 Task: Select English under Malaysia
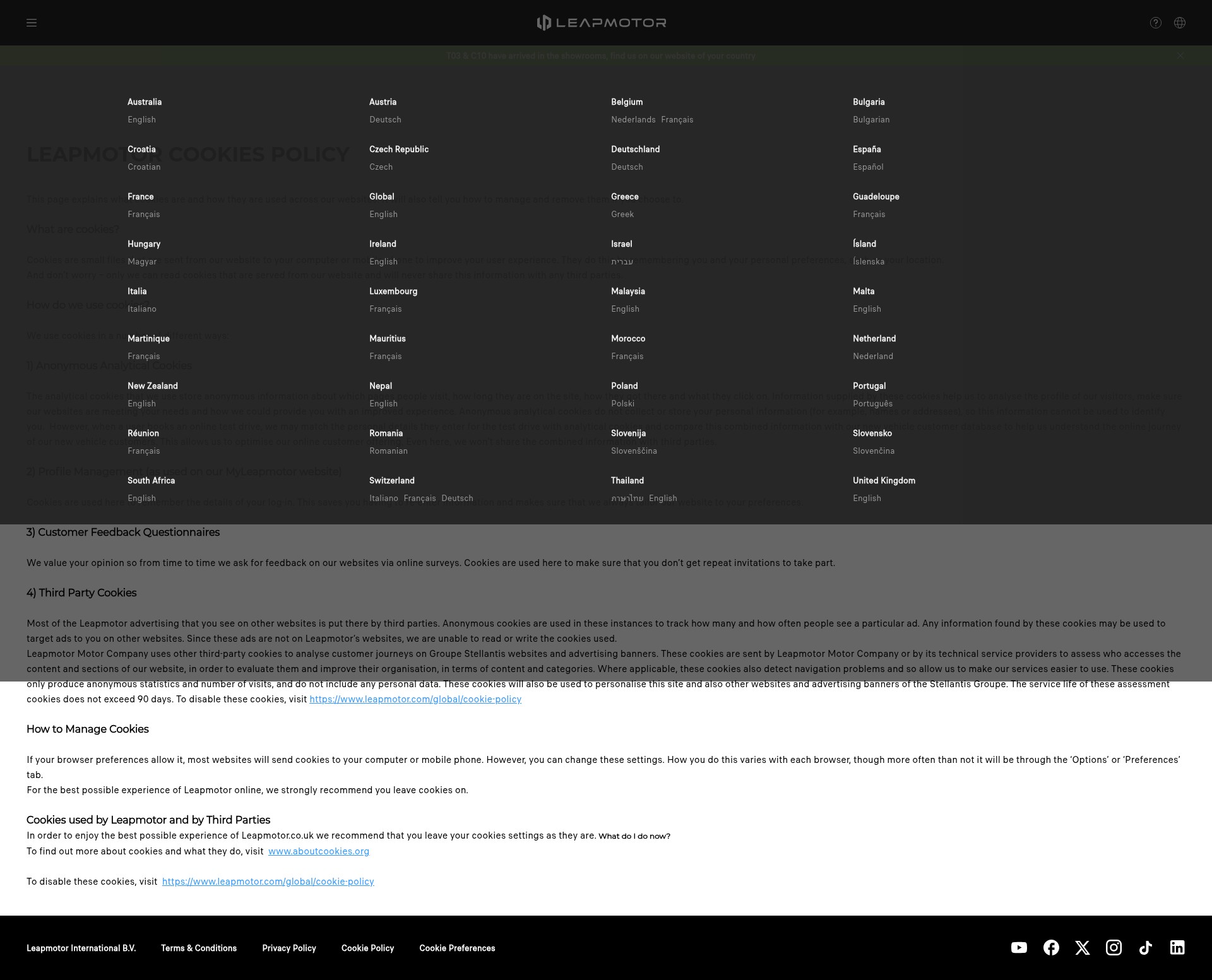pos(625,309)
